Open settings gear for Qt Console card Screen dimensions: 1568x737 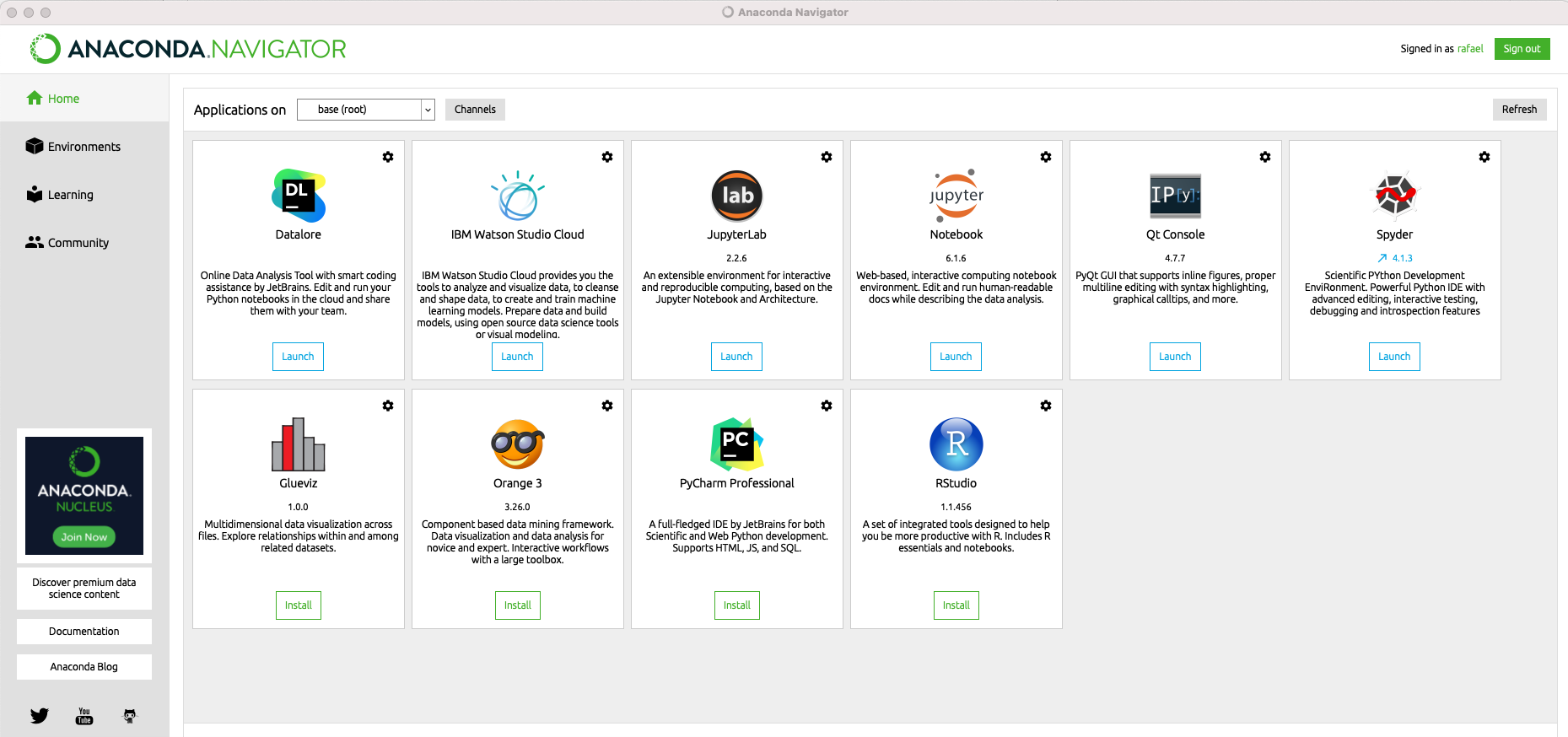[x=1265, y=157]
